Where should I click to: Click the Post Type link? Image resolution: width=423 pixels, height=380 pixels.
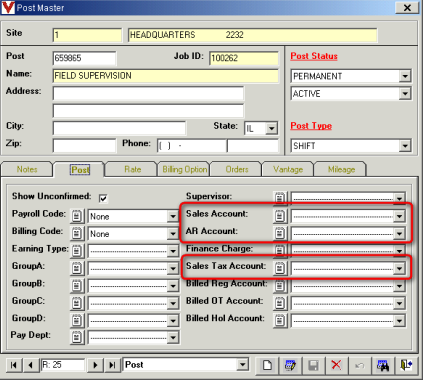pyautogui.click(x=311, y=126)
